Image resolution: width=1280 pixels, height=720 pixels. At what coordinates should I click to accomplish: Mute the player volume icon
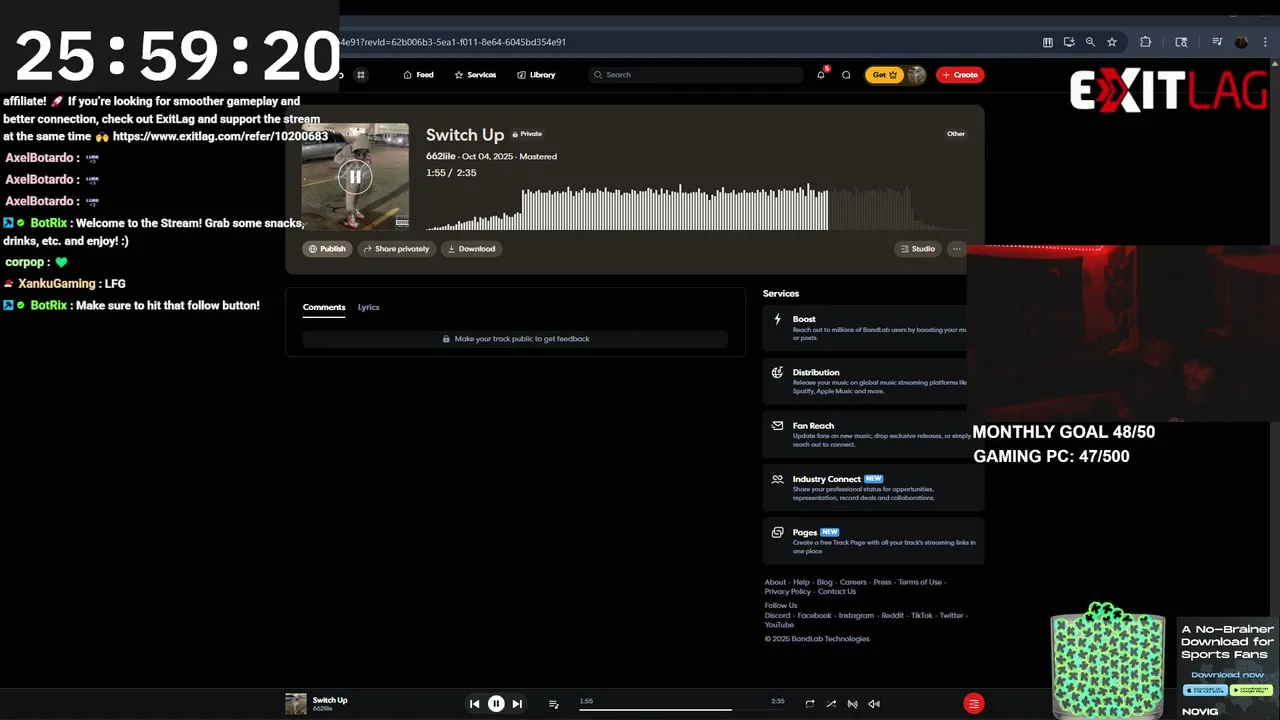(x=874, y=704)
